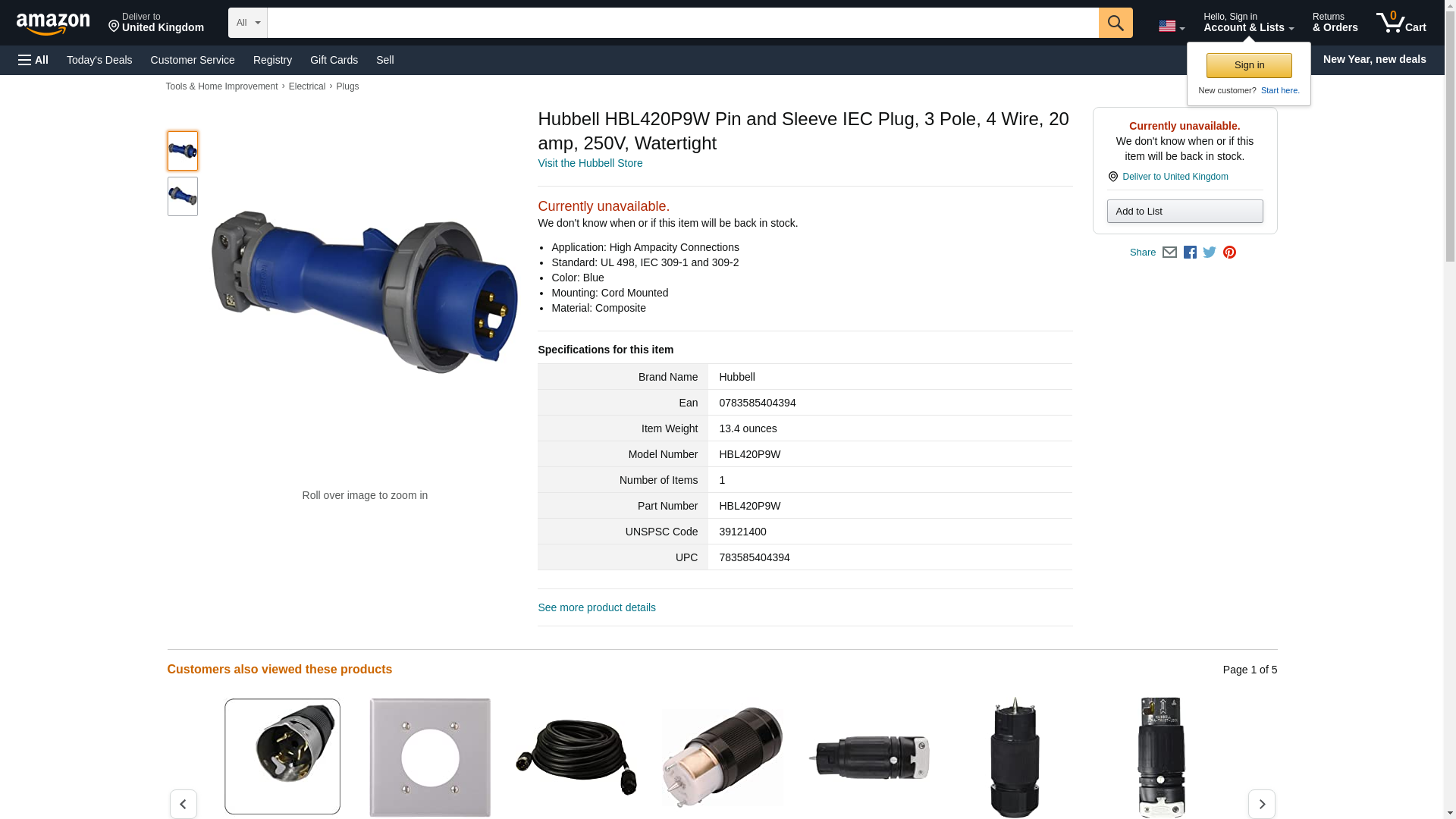Expand Account & Lists menu
The height and width of the screenshot is (819, 1456).
[1248, 23]
